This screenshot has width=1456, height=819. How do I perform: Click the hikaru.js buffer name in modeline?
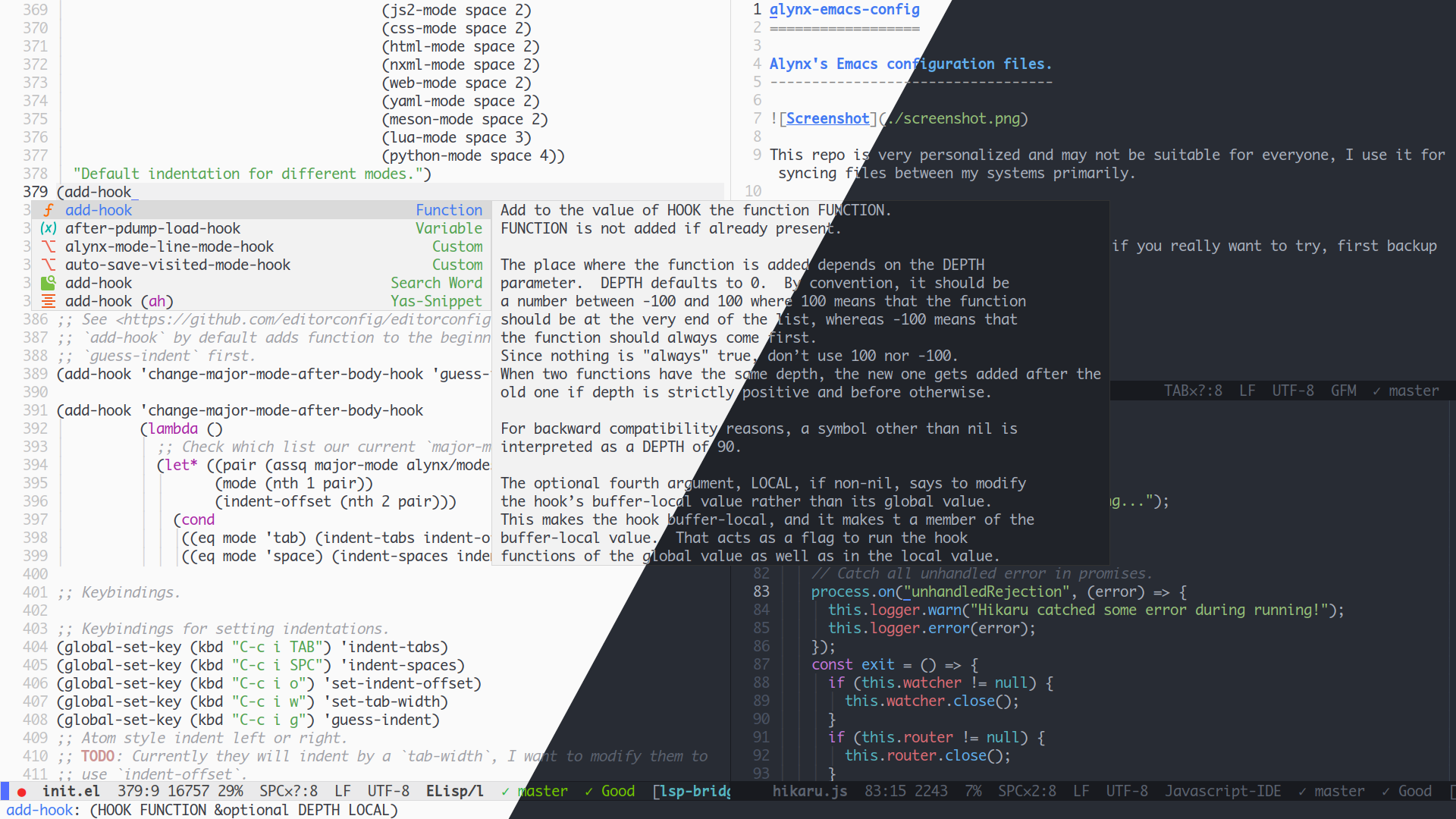[809, 791]
